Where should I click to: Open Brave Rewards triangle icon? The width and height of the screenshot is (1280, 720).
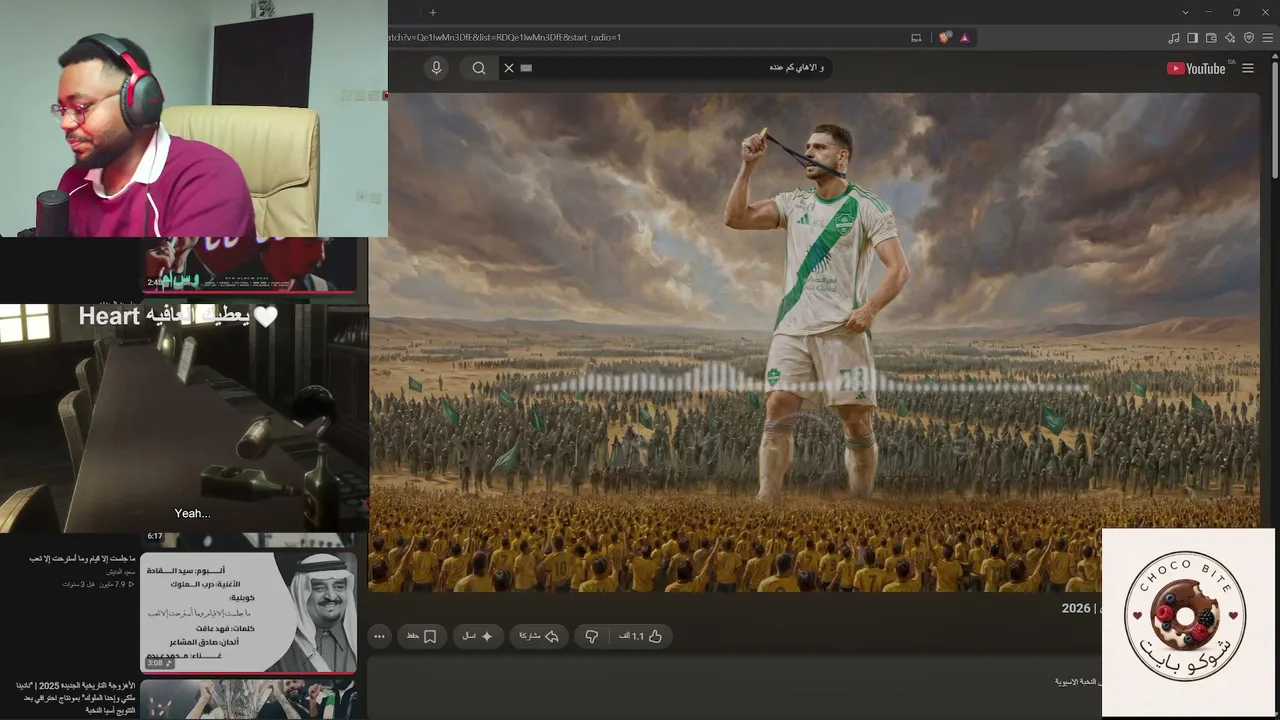(964, 38)
